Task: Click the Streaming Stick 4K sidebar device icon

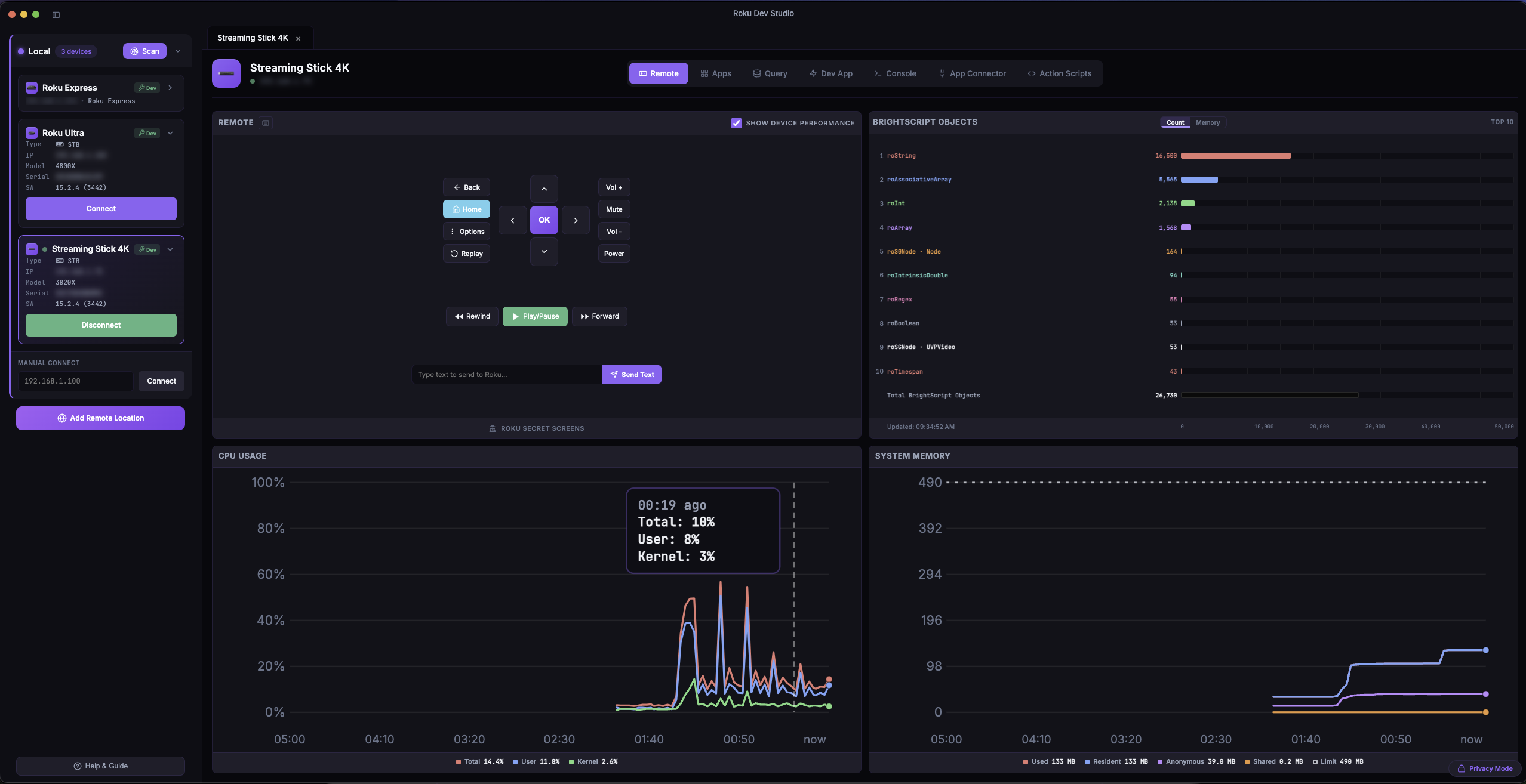Action: [32, 249]
